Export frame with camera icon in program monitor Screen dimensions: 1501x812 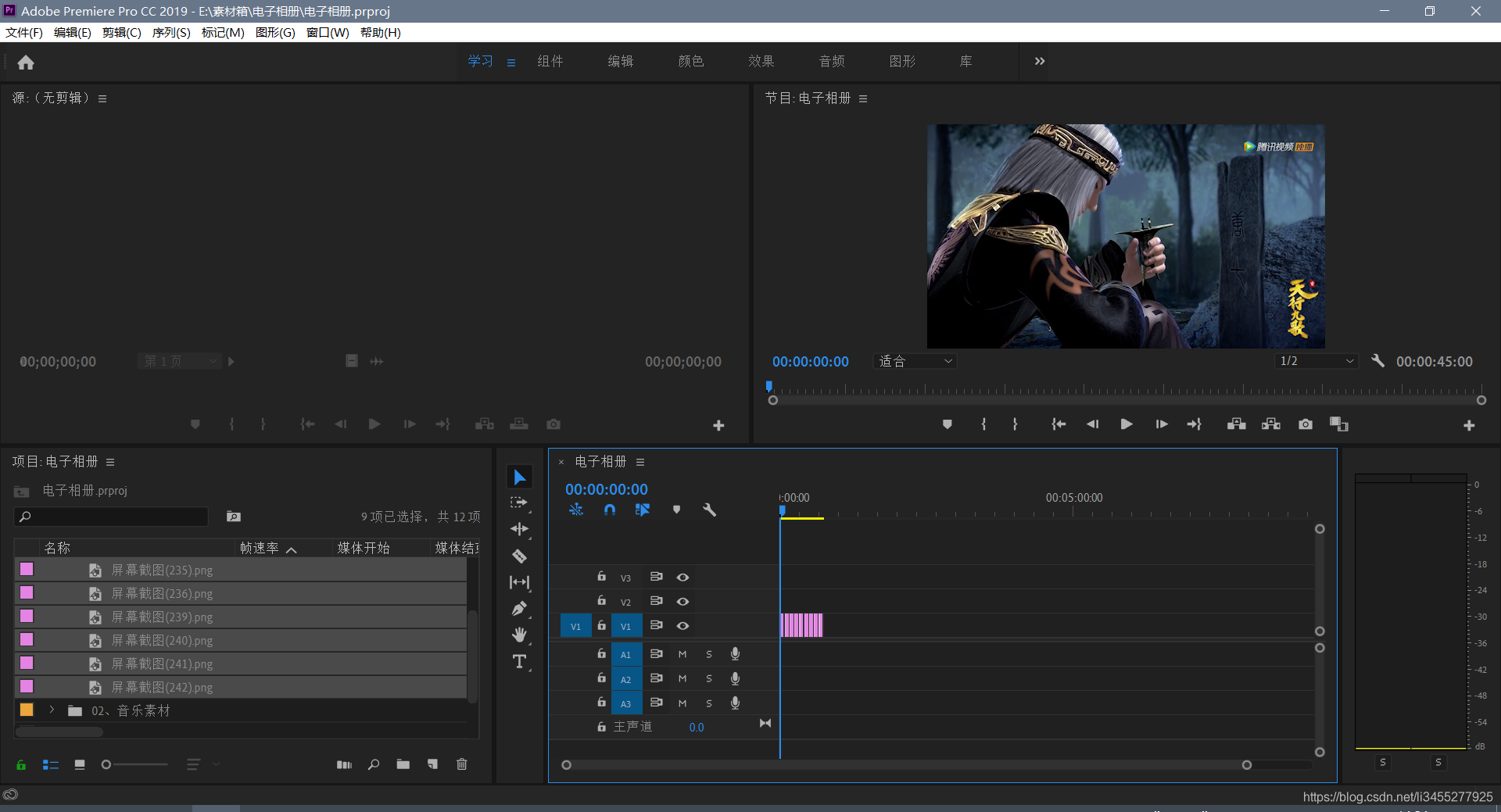(x=1306, y=424)
